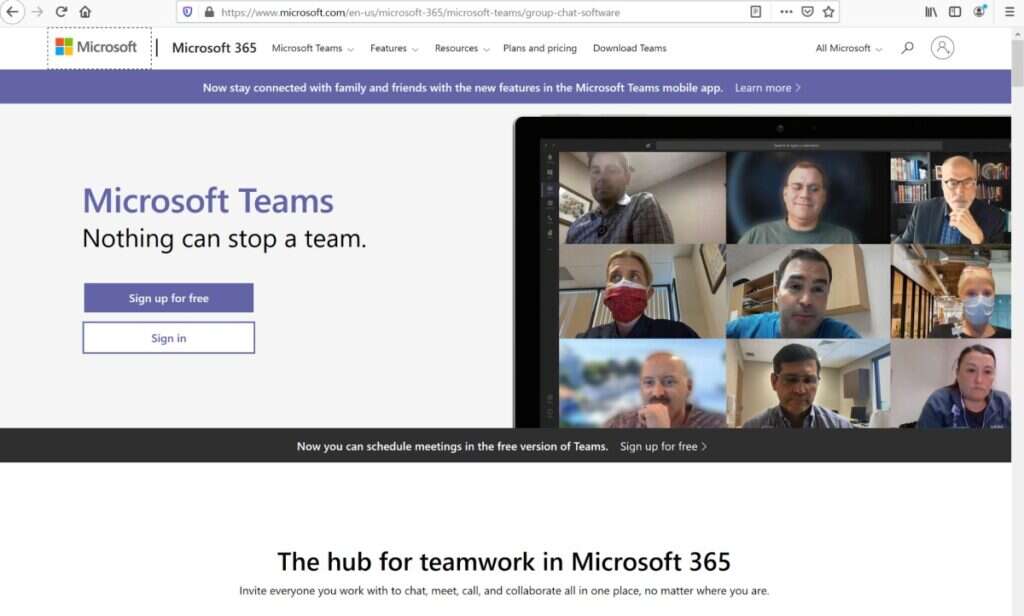Screen dimensions: 1024x616
Task: Follow the Learn more link in the banner
Action: click(x=765, y=87)
